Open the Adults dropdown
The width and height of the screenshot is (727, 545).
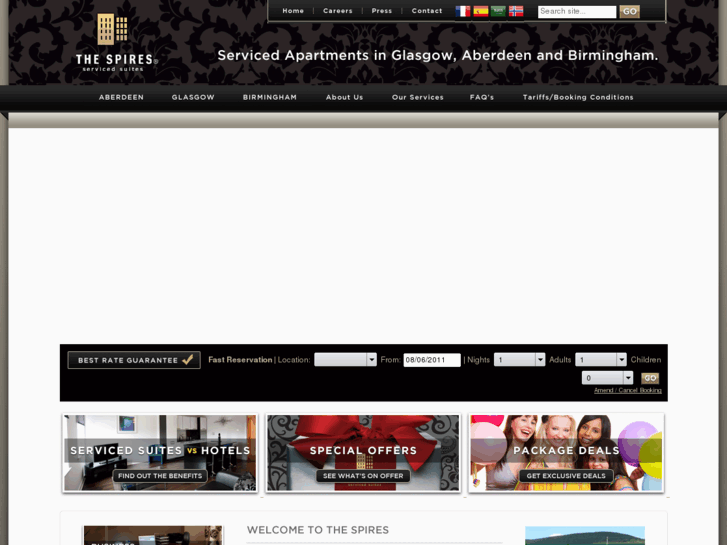pos(601,359)
